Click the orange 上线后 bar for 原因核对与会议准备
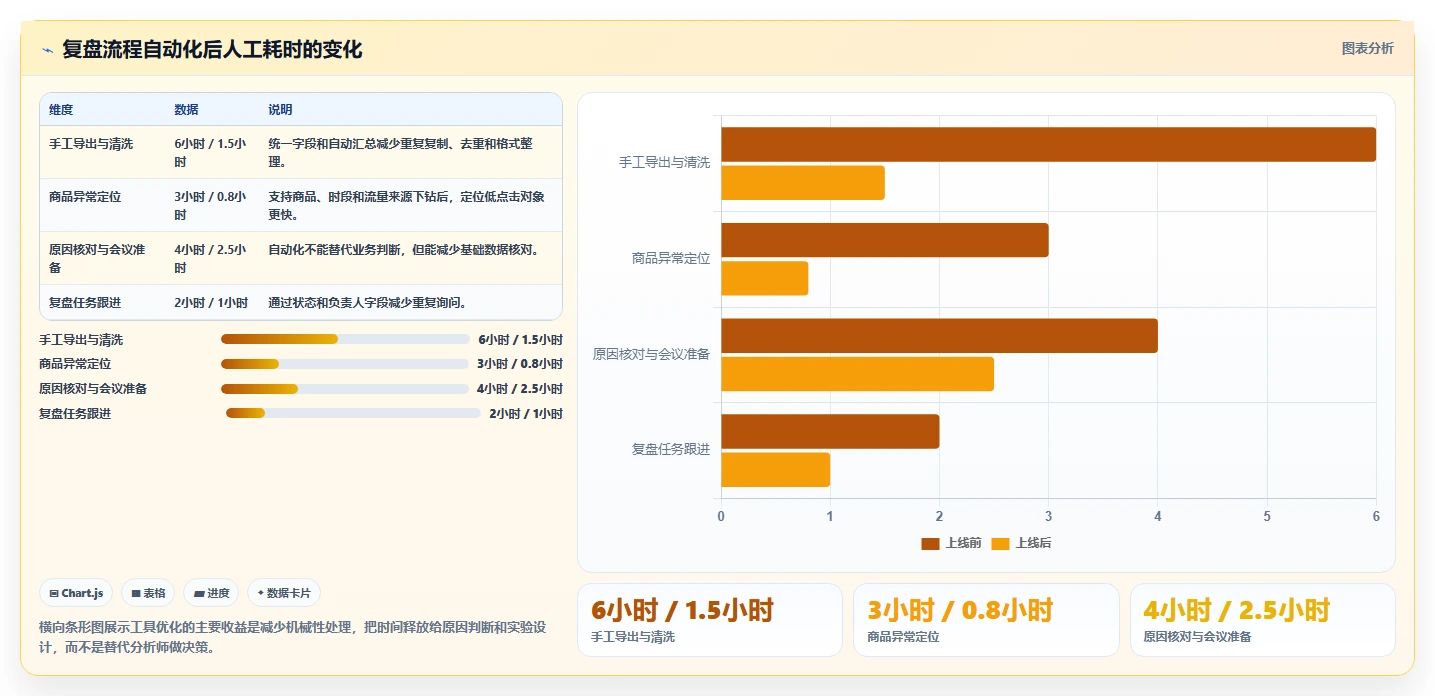This screenshot has height=696, width=1435. [x=857, y=374]
